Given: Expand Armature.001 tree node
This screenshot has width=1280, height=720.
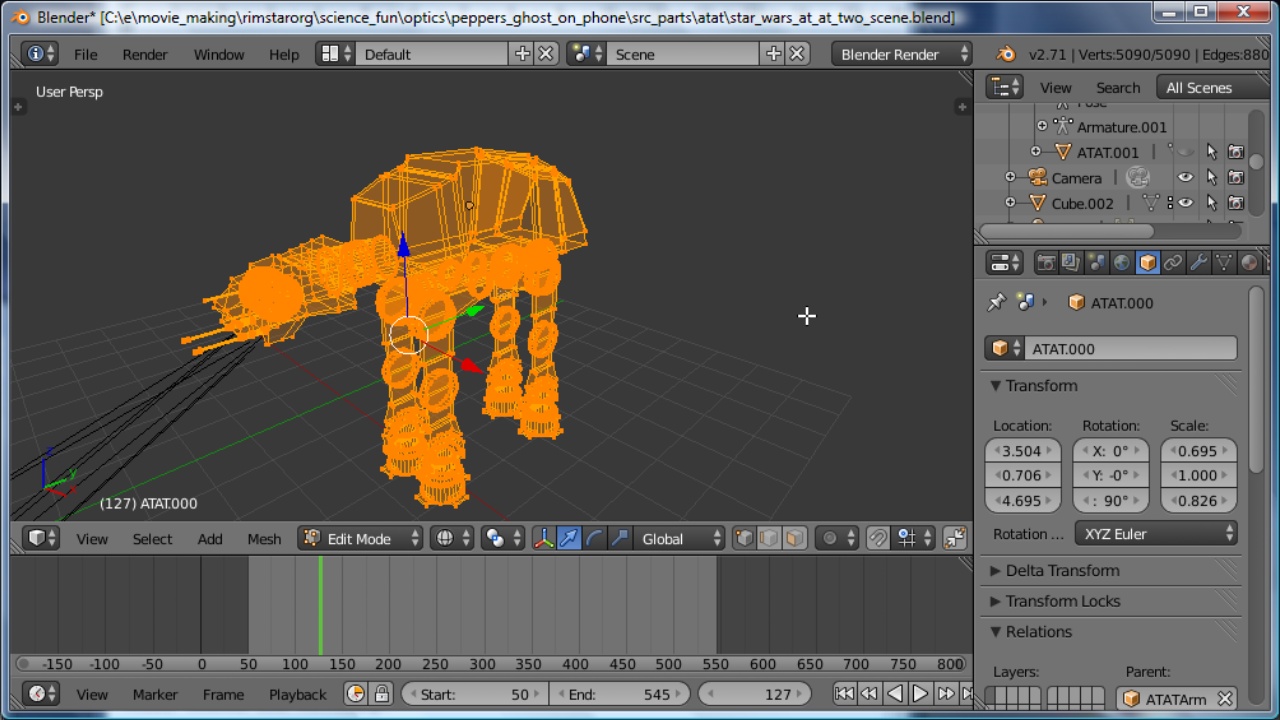Looking at the screenshot, I should (1042, 126).
